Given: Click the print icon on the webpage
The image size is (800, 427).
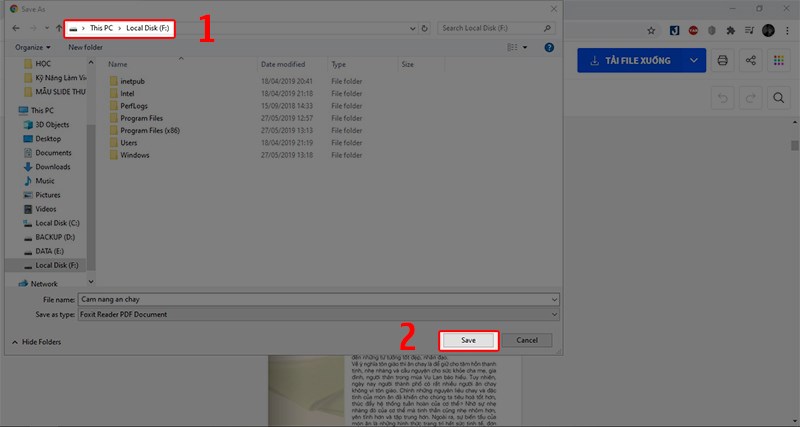Looking at the screenshot, I should pyautogui.click(x=722, y=61).
